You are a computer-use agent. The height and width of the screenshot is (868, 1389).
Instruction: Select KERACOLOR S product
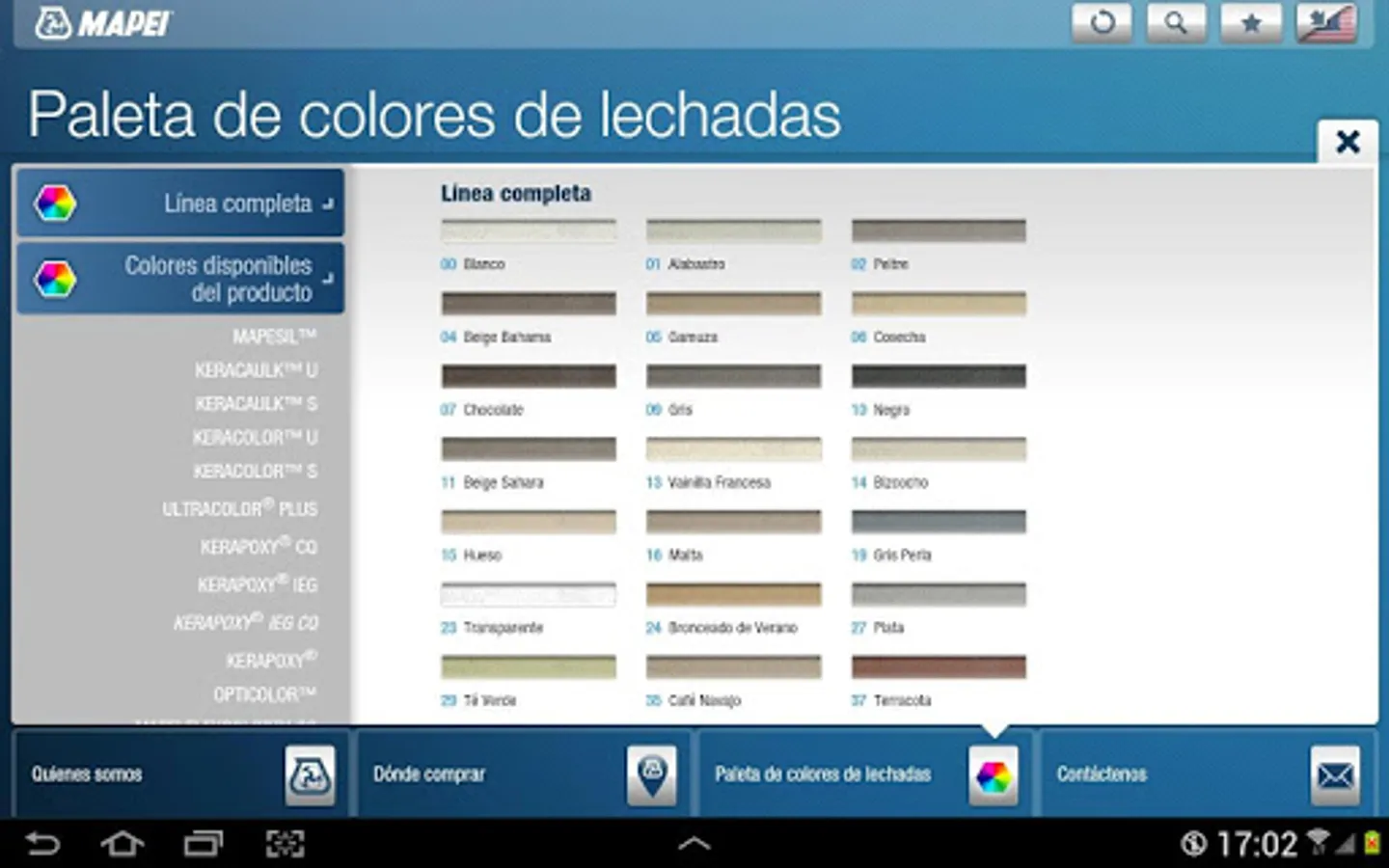[255, 472]
